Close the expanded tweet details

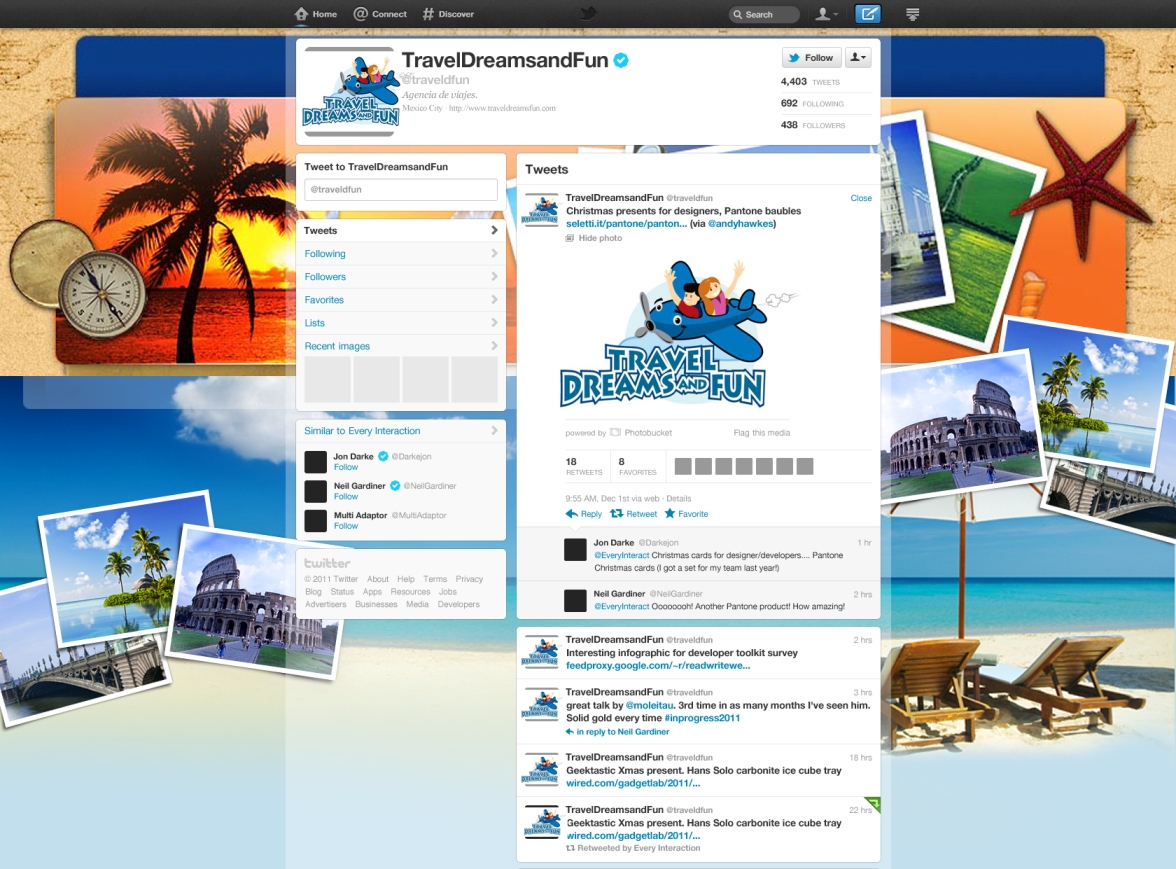[x=861, y=198]
